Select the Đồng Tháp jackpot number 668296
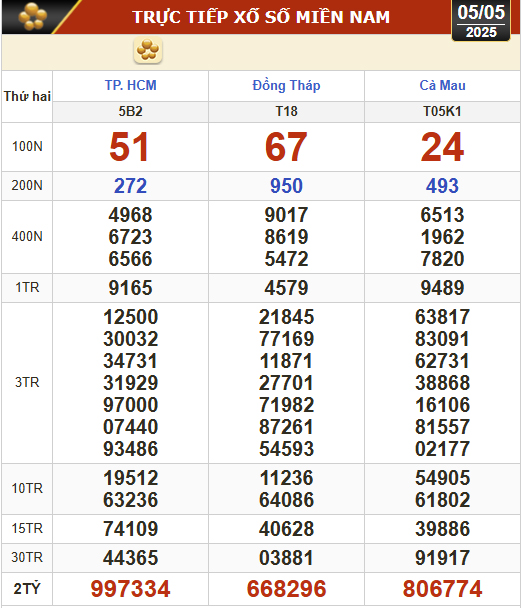The image size is (524, 608). tap(286, 589)
